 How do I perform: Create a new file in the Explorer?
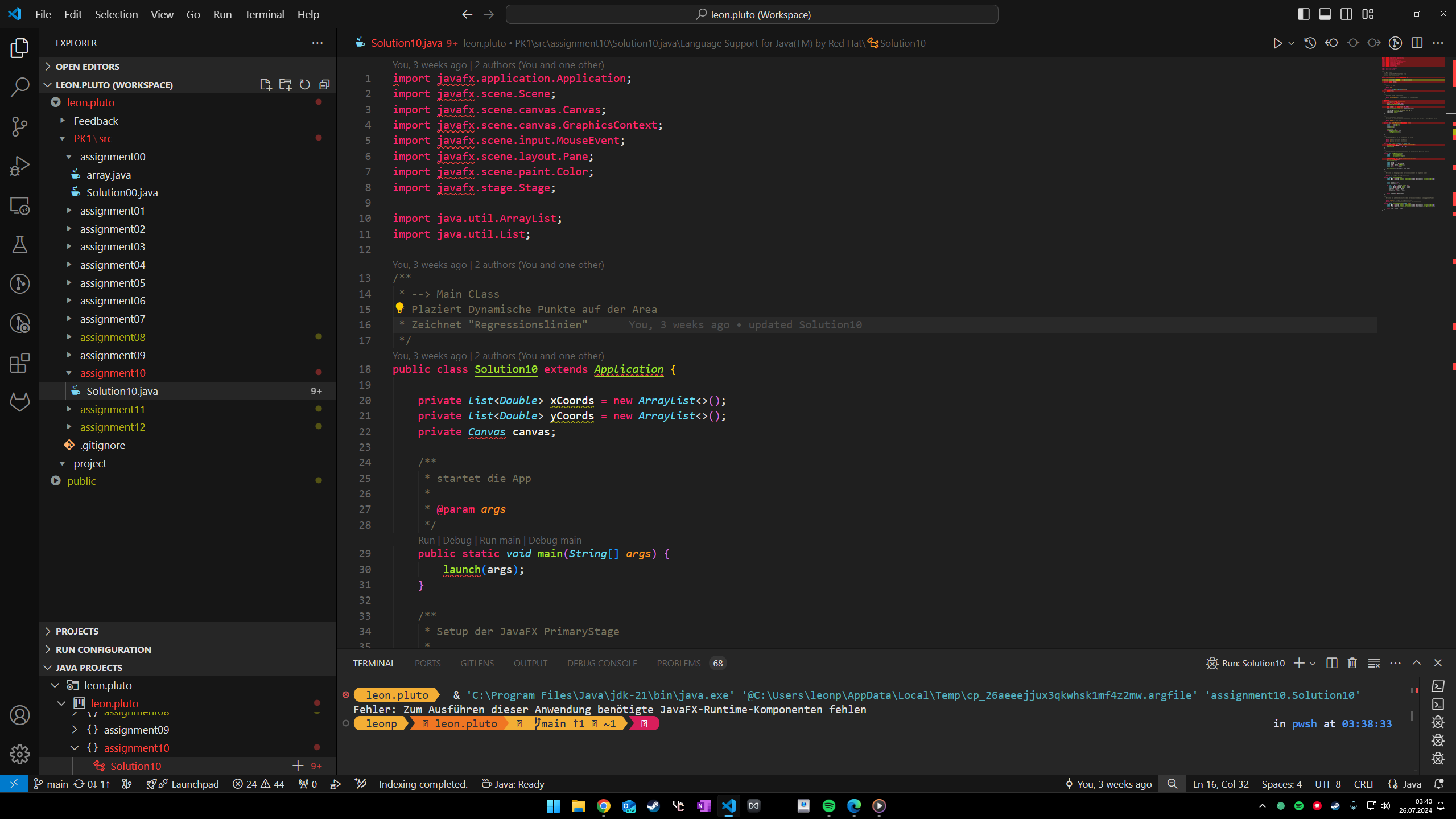[x=265, y=84]
